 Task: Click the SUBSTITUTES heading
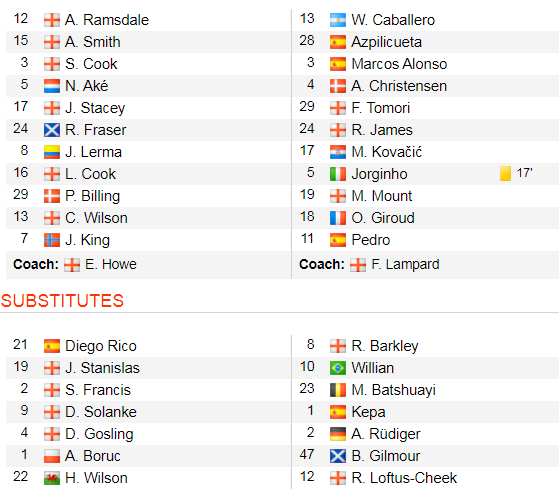pos(62,301)
